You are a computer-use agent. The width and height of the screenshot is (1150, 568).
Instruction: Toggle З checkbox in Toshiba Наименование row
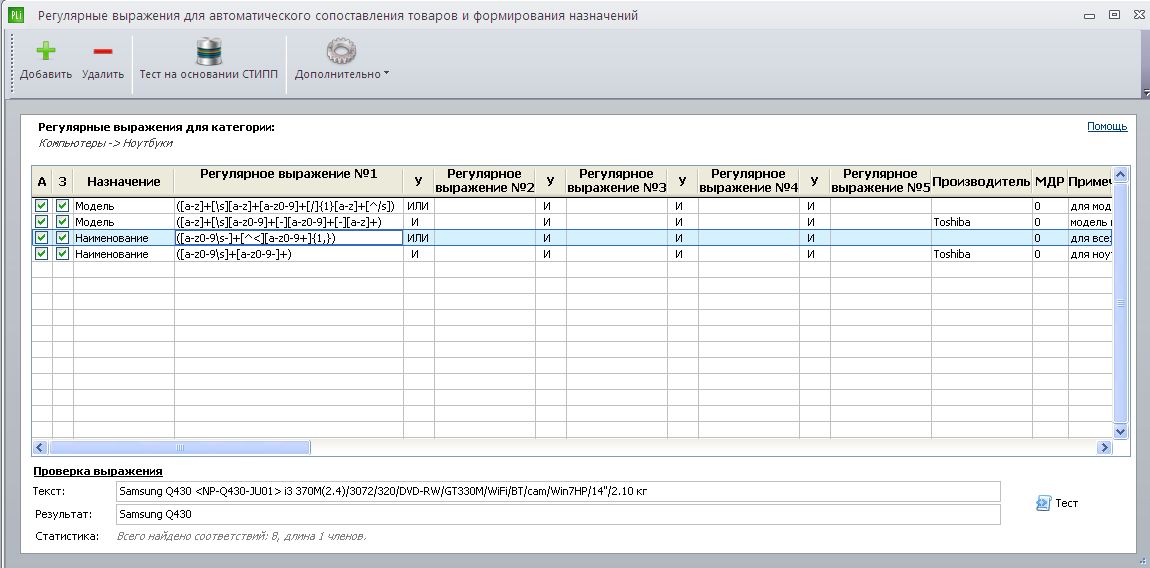point(62,254)
